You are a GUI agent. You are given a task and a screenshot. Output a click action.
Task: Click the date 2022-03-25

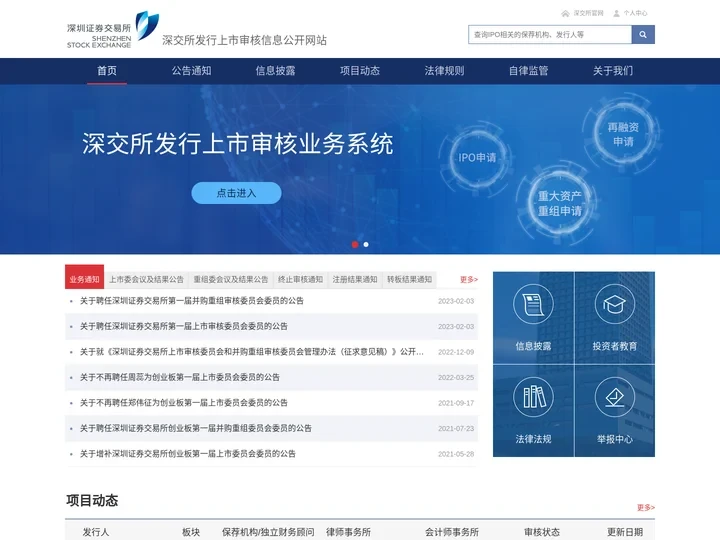[x=456, y=377]
